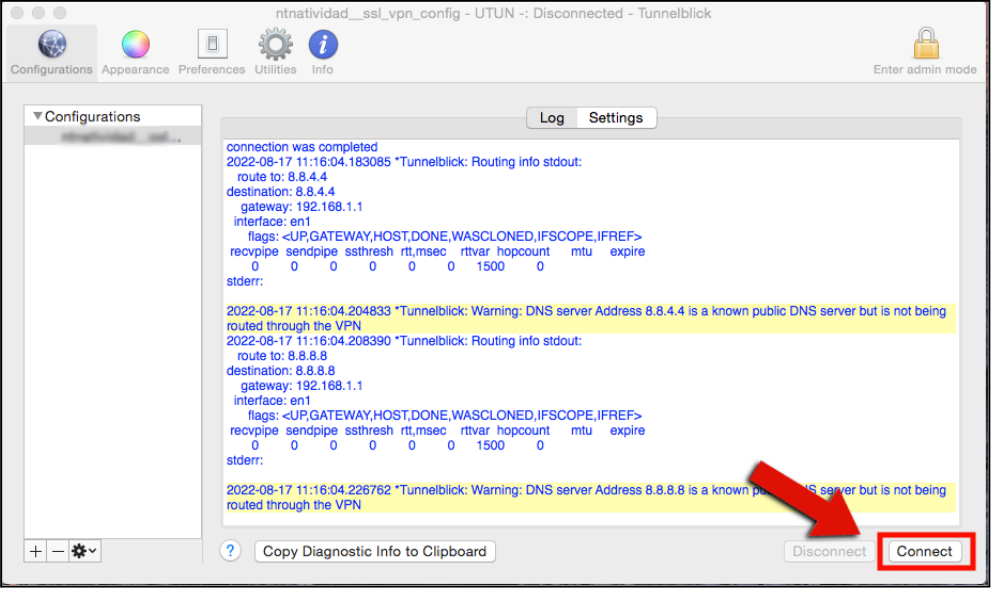Remove the configuration with the minus button
991x589 pixels.
coord(58,551)
